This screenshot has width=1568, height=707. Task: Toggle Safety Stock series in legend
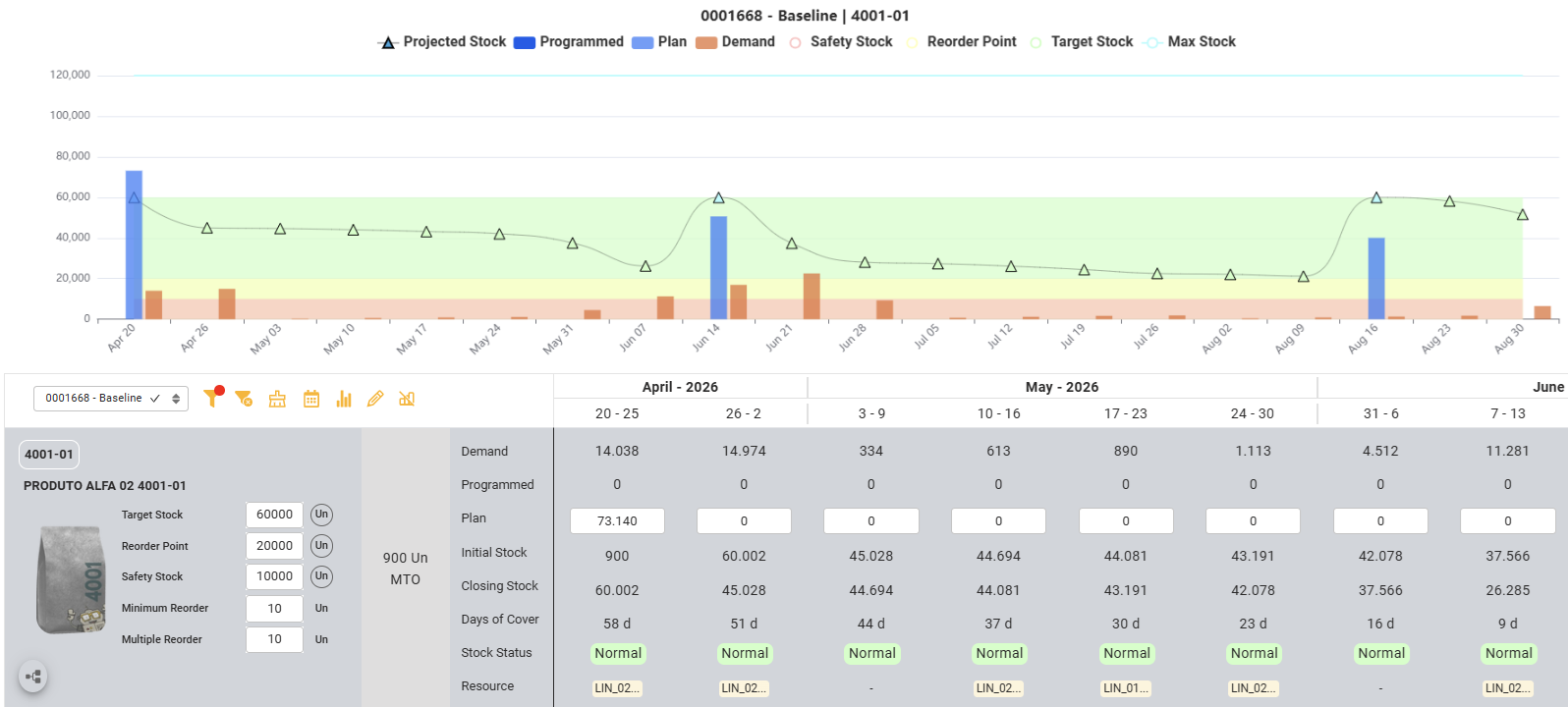point(841,41)
